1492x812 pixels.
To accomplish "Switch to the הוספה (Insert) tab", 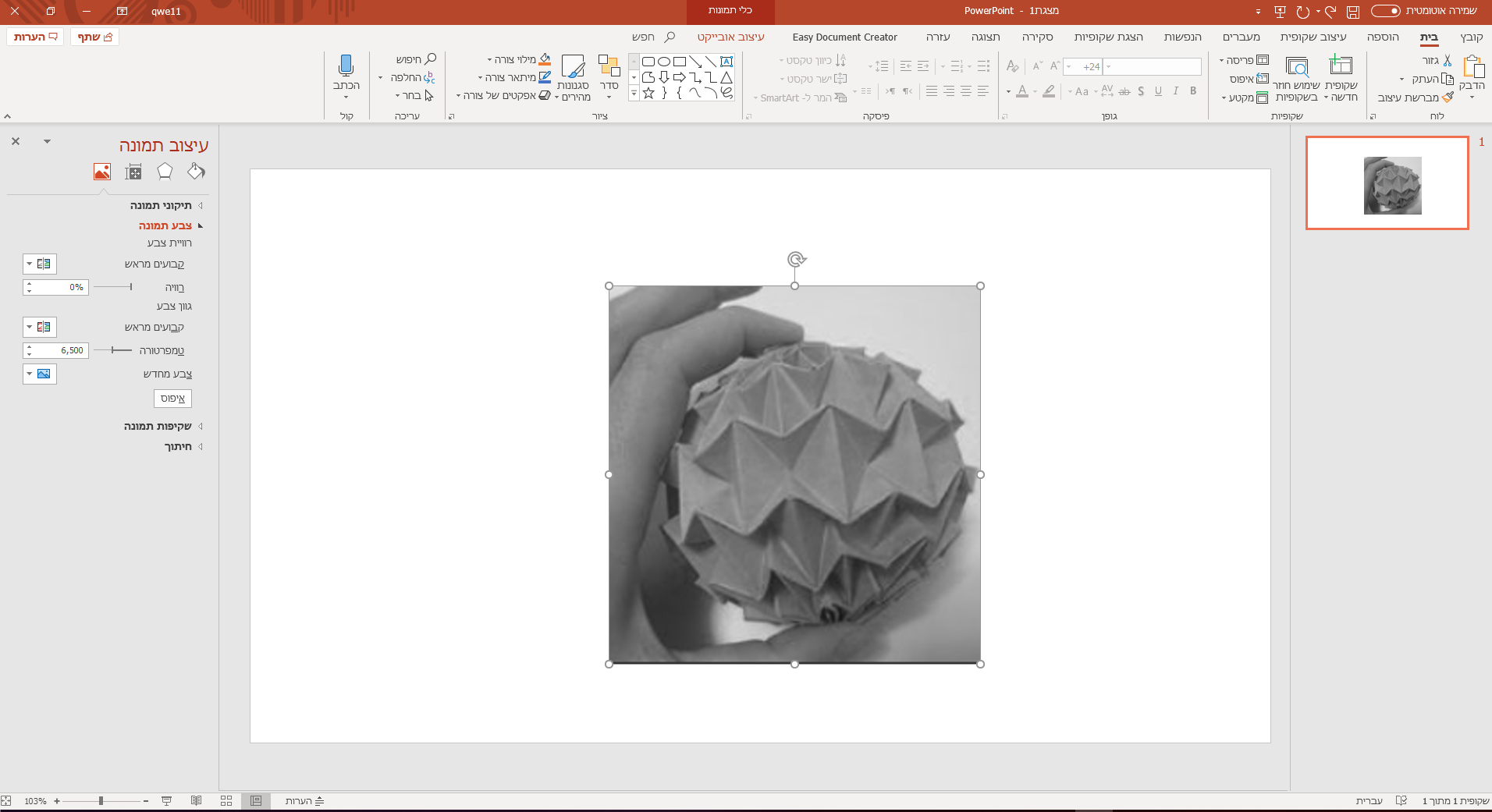I will [x=1383, y=37].
